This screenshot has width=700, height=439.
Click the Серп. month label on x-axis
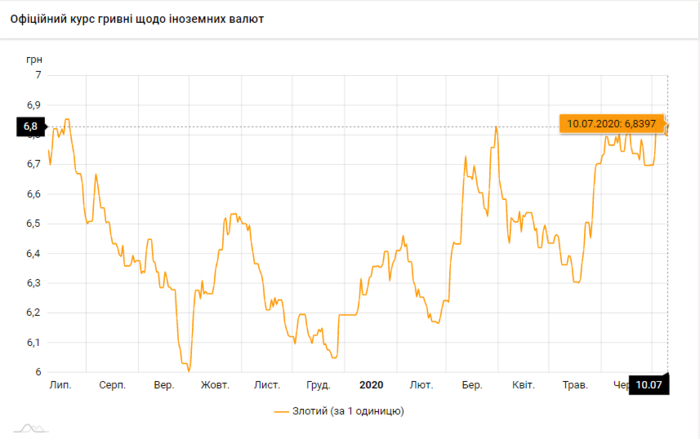pos(112,385)
